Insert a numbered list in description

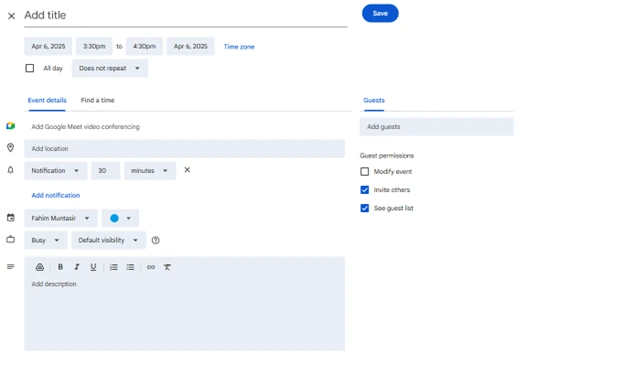click(x=114, y=267)
